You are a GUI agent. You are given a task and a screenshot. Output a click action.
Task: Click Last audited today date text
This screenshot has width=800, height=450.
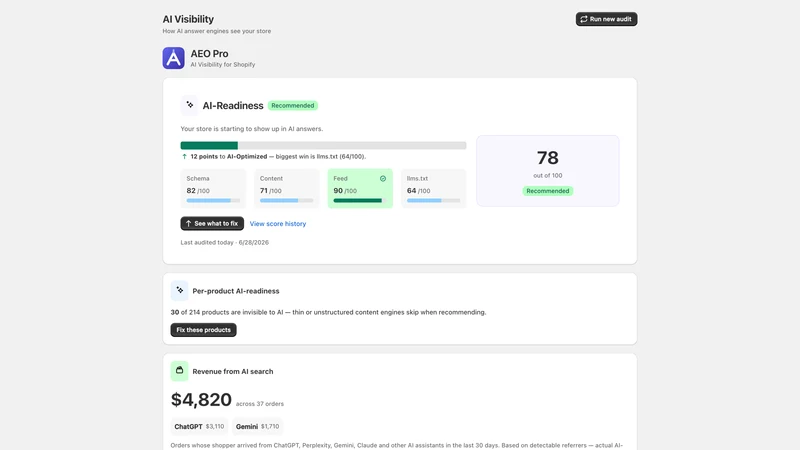[224, 242]
